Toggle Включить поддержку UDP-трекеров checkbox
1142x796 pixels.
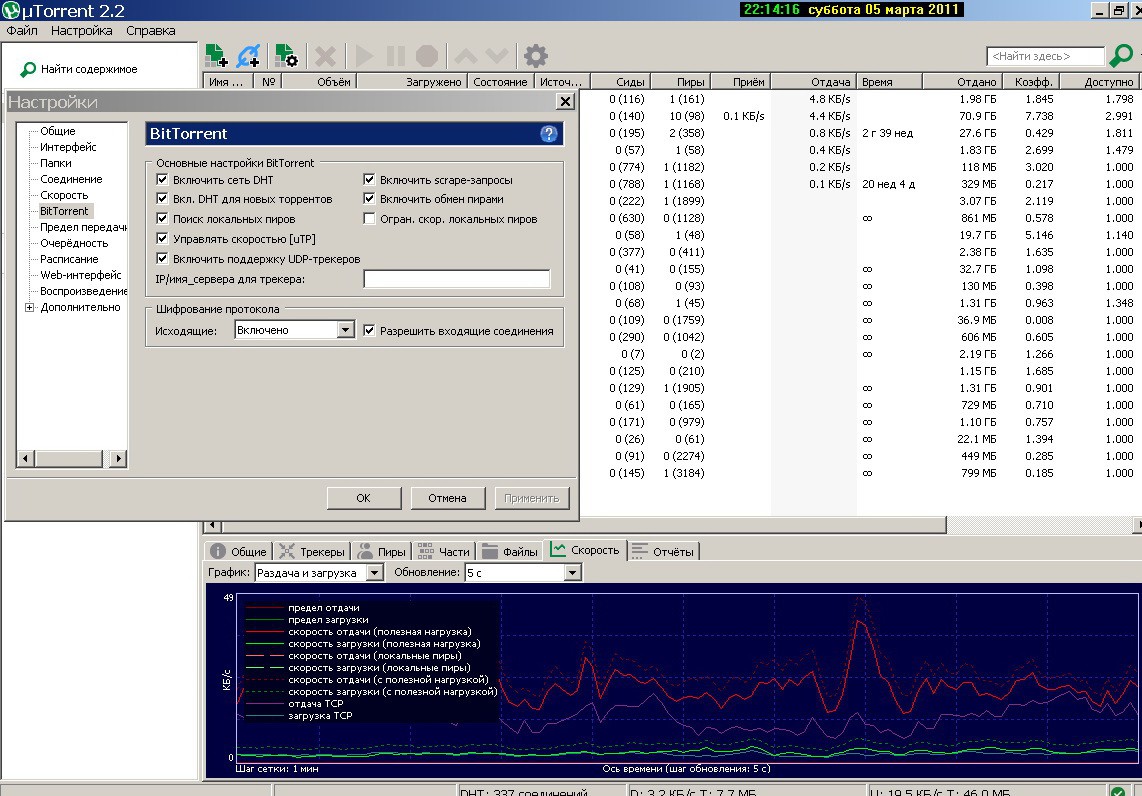point(162,258)
